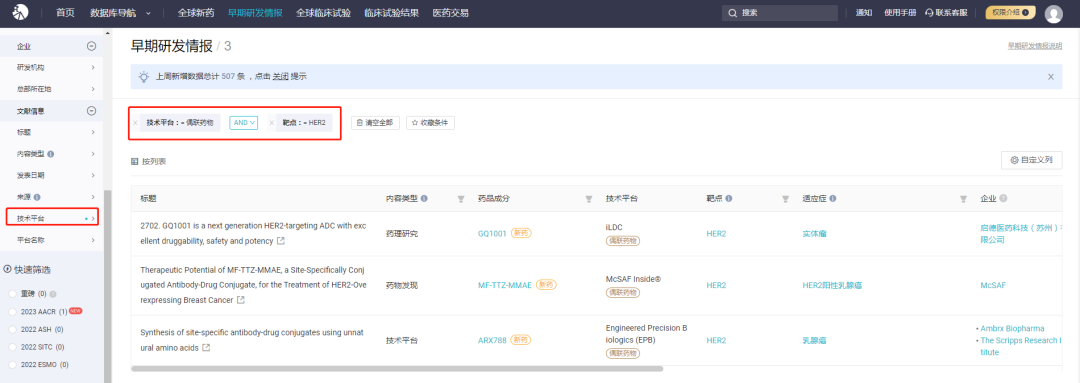Screen dimensions: 1080x383
Task: Click the HER2阳性乳腺癌 indication link
Action: (832, 285)
